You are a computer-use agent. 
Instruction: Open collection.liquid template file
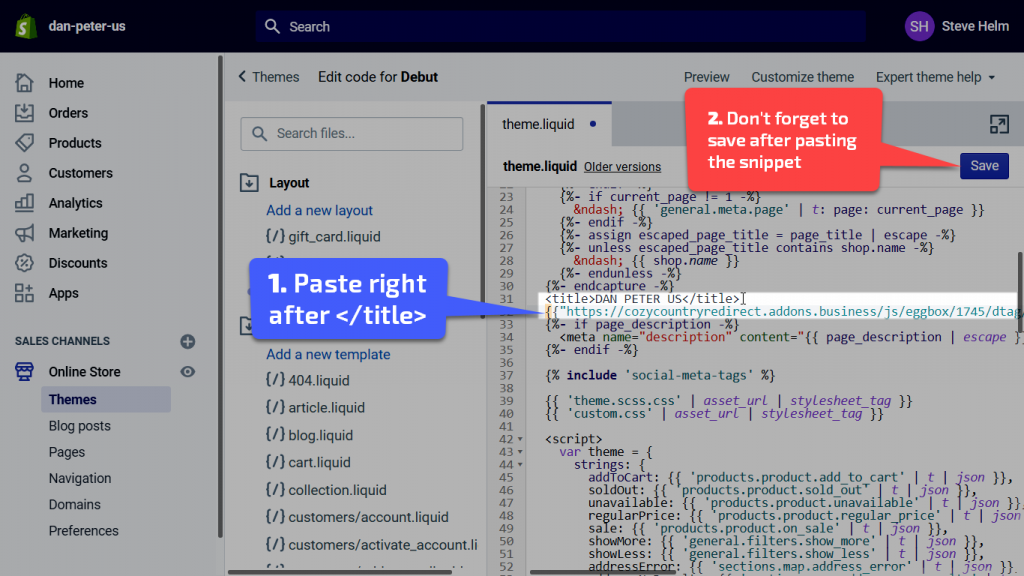tap(327, 490)
